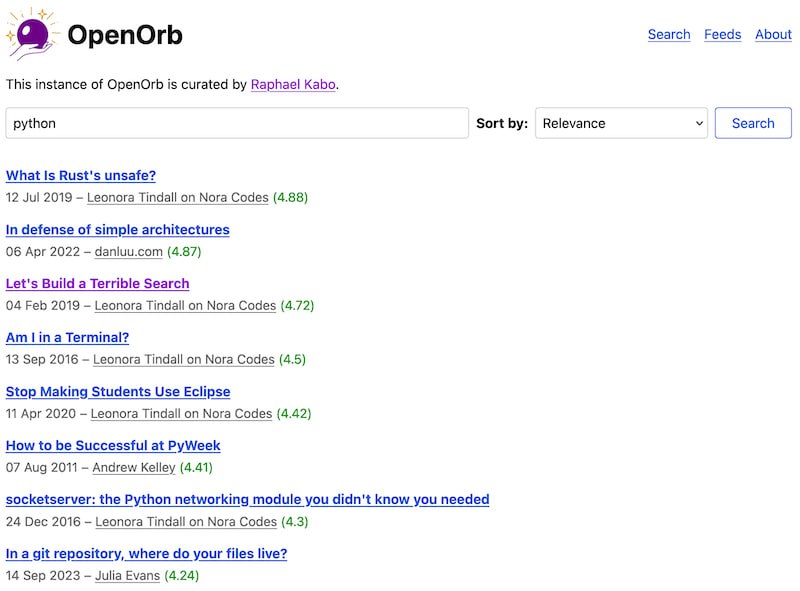The height and width of the screenshot is (591, 800).
Task: Open In defense of simple architectures
Action: click(x=118, y=229)
